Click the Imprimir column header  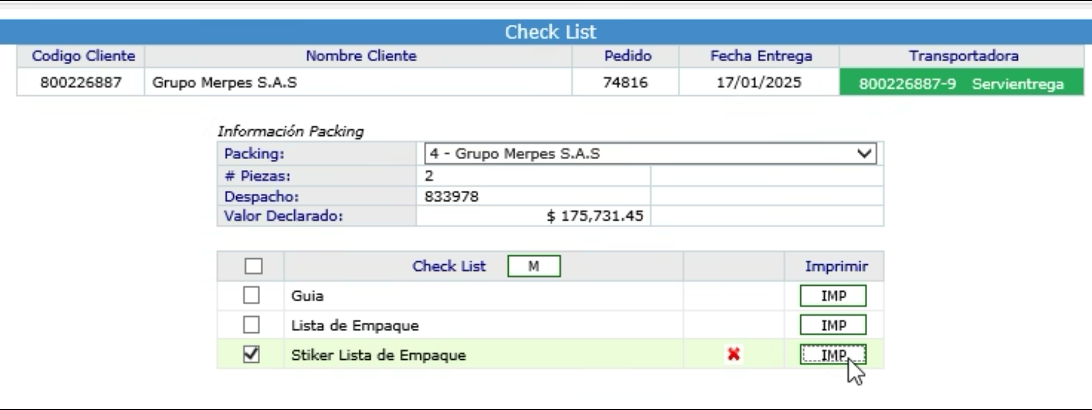[x=836, y=266]
